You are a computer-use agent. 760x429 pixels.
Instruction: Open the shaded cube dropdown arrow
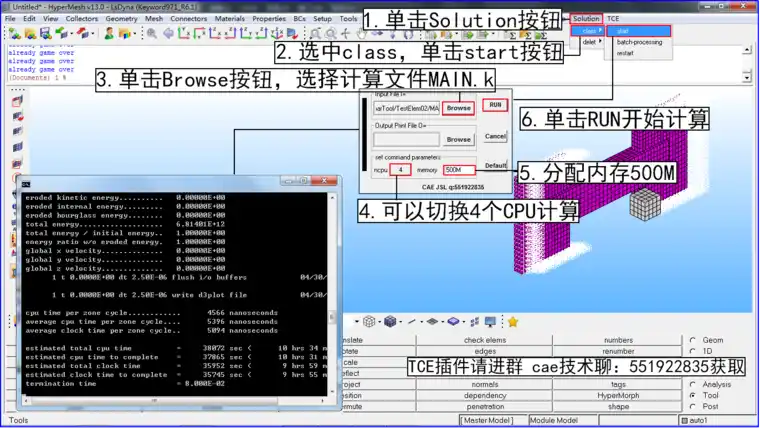click(400, 321)
